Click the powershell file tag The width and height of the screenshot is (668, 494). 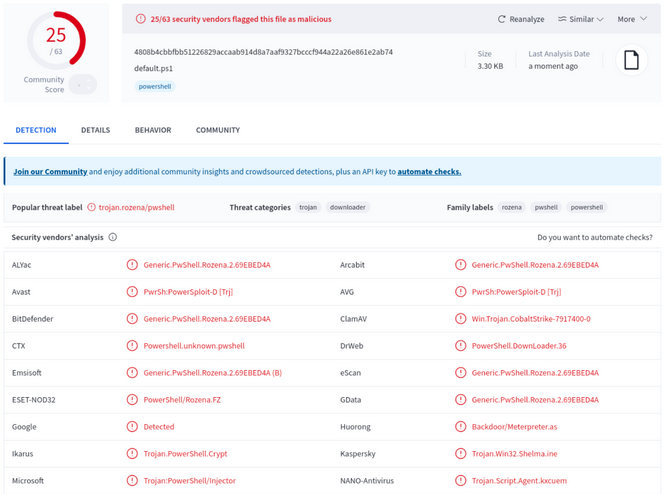click(x=155, y=86)
